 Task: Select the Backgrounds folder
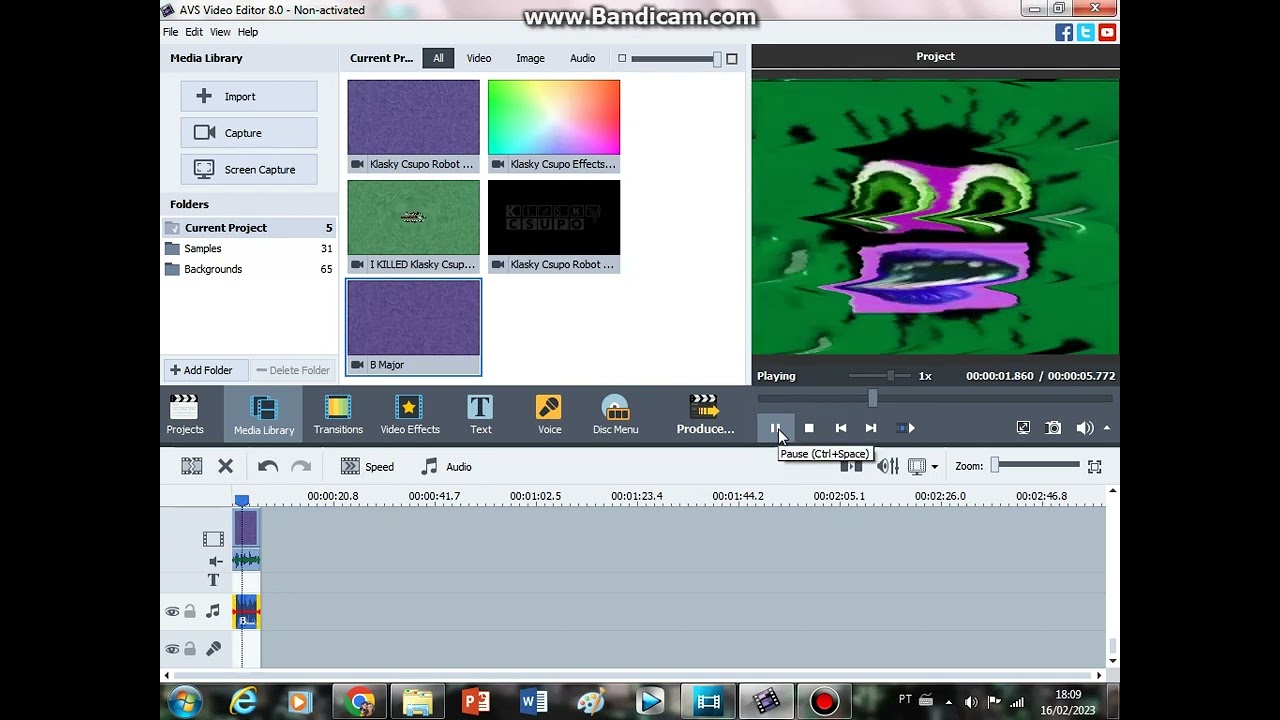pos(249,269)
